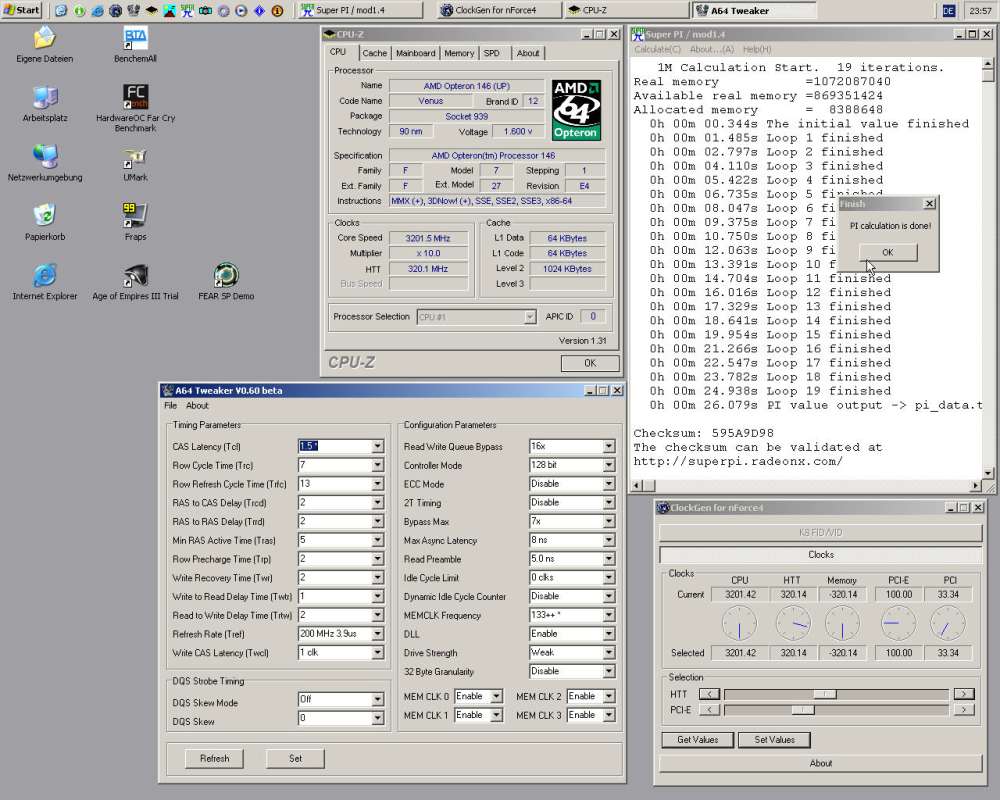Select the Fraps desktop shortcut
The width and height of the screenshot is (1000, 800).
(135, 216)
